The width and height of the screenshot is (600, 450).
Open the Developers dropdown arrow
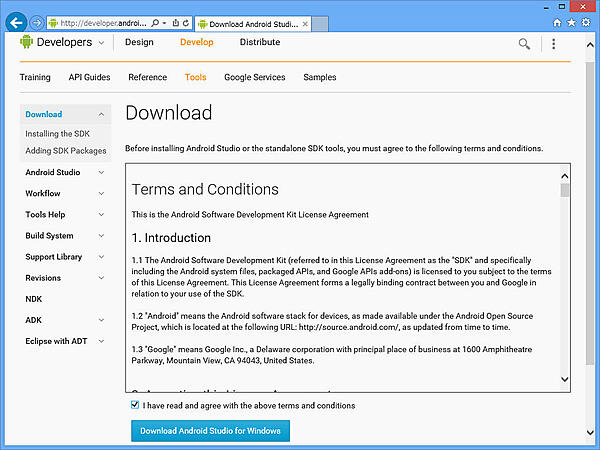tap(101, 43)
